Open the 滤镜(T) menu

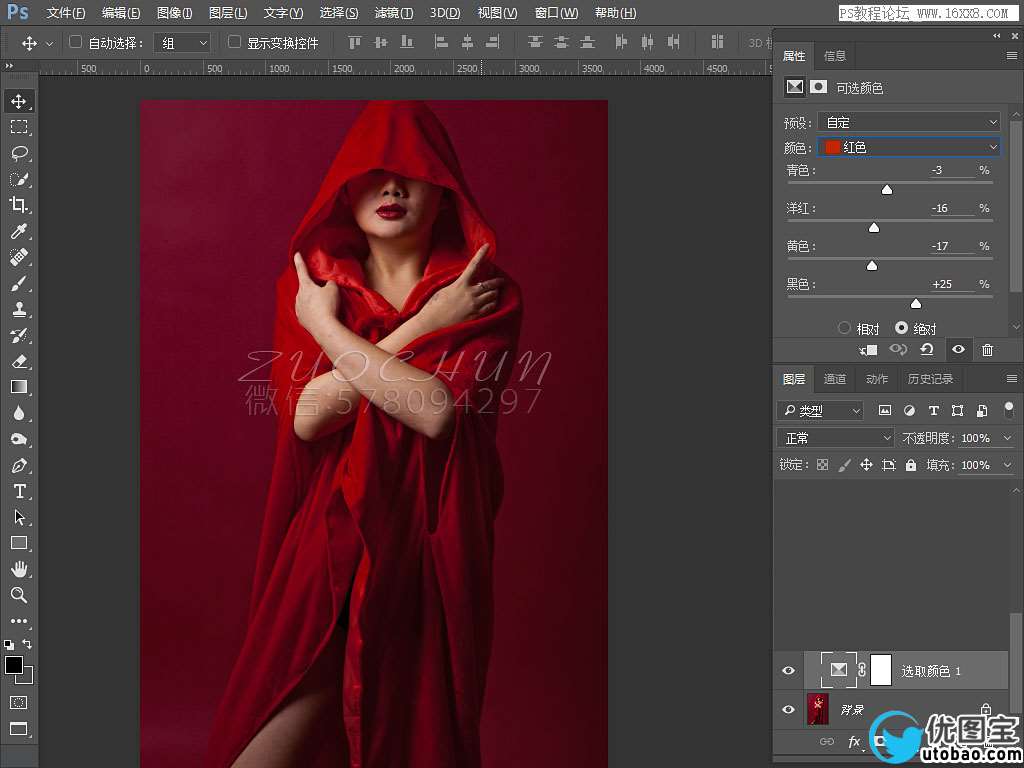(x=394, y=12)
